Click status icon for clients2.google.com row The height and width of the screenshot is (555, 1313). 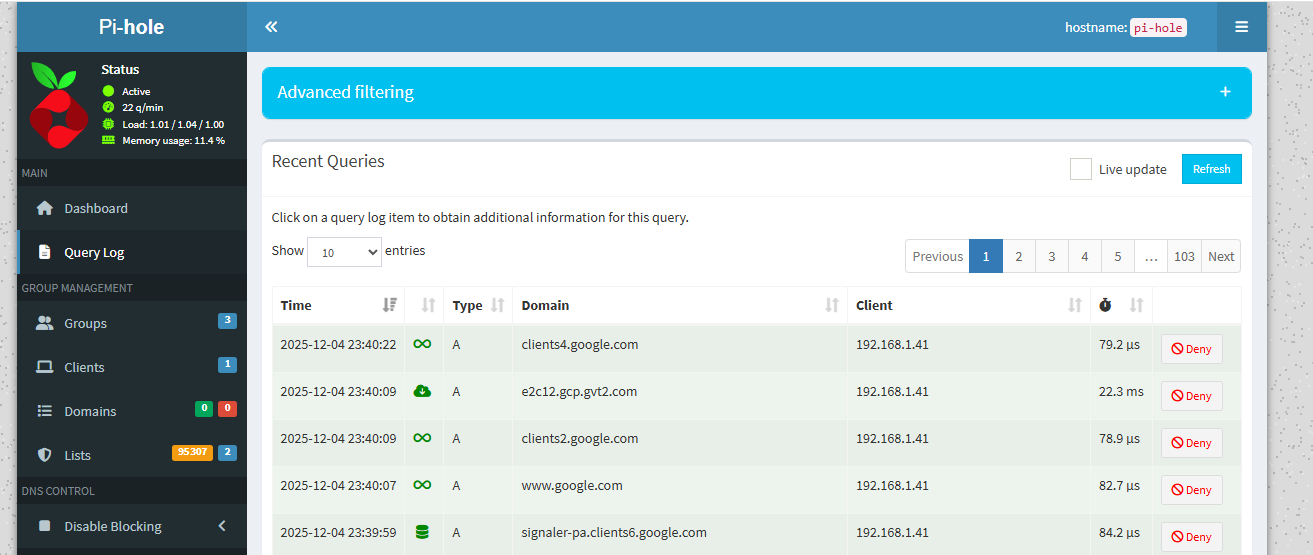pos(422,438)
